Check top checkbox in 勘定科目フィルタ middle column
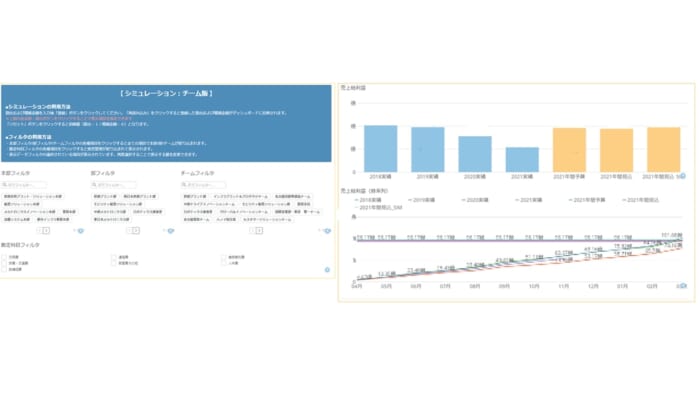The image size is (700, 394). click(114, 257)
